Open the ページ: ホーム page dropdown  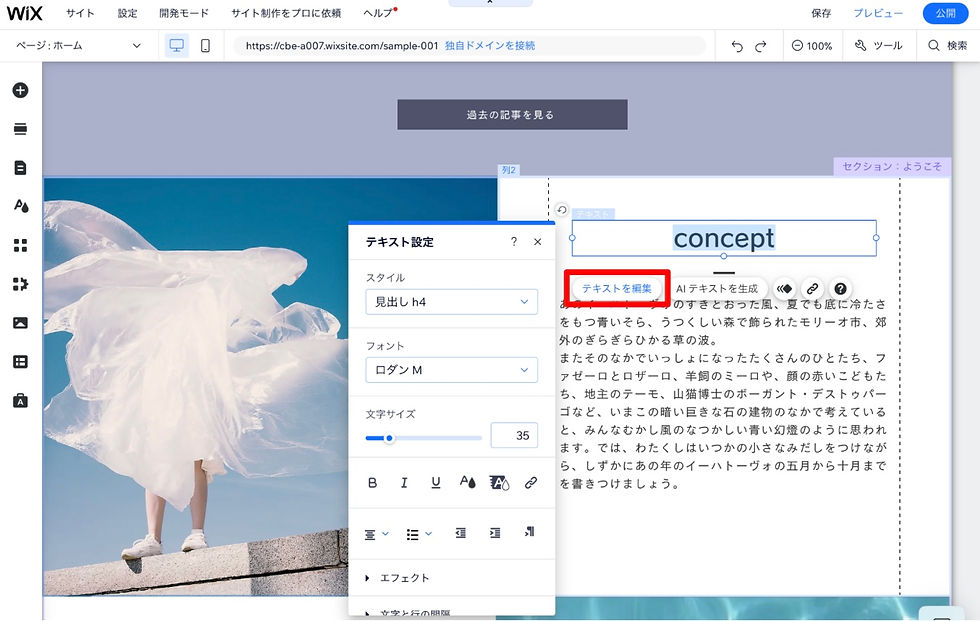pyautogui.click(x=78, y=46)
